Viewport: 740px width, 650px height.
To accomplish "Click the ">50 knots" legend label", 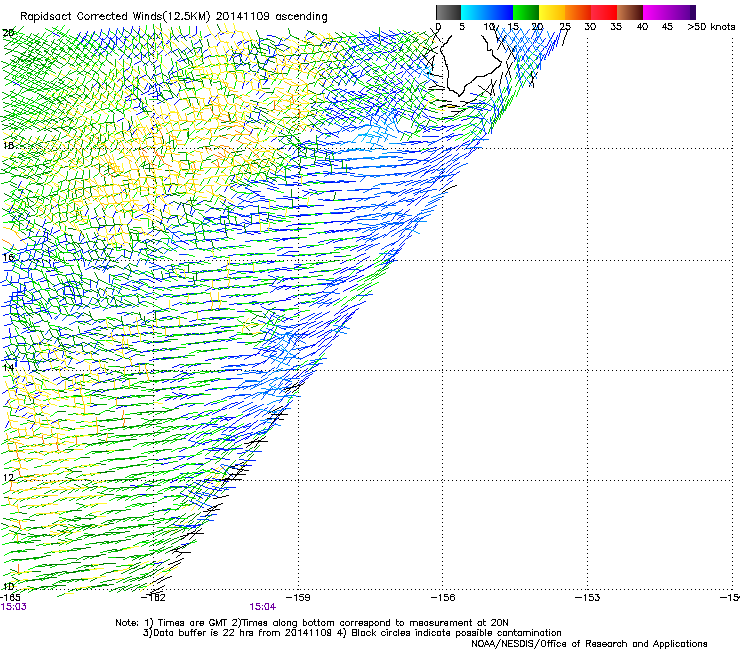I will pos(711,27).
